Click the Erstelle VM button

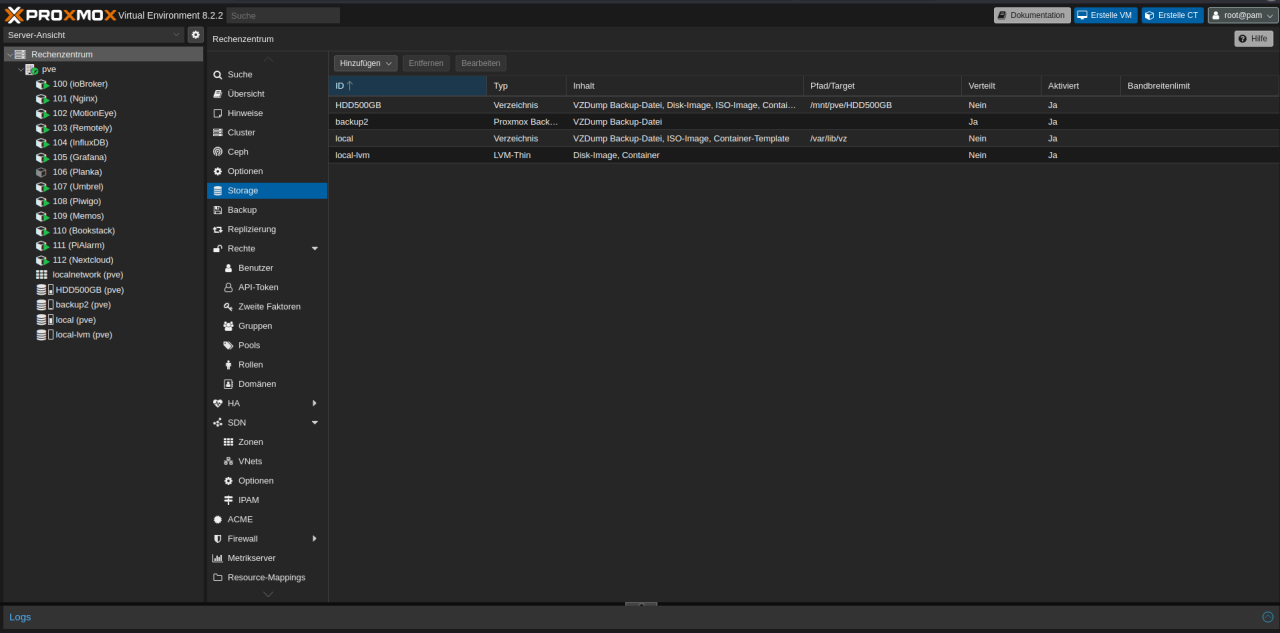[x=1106, y=15]
